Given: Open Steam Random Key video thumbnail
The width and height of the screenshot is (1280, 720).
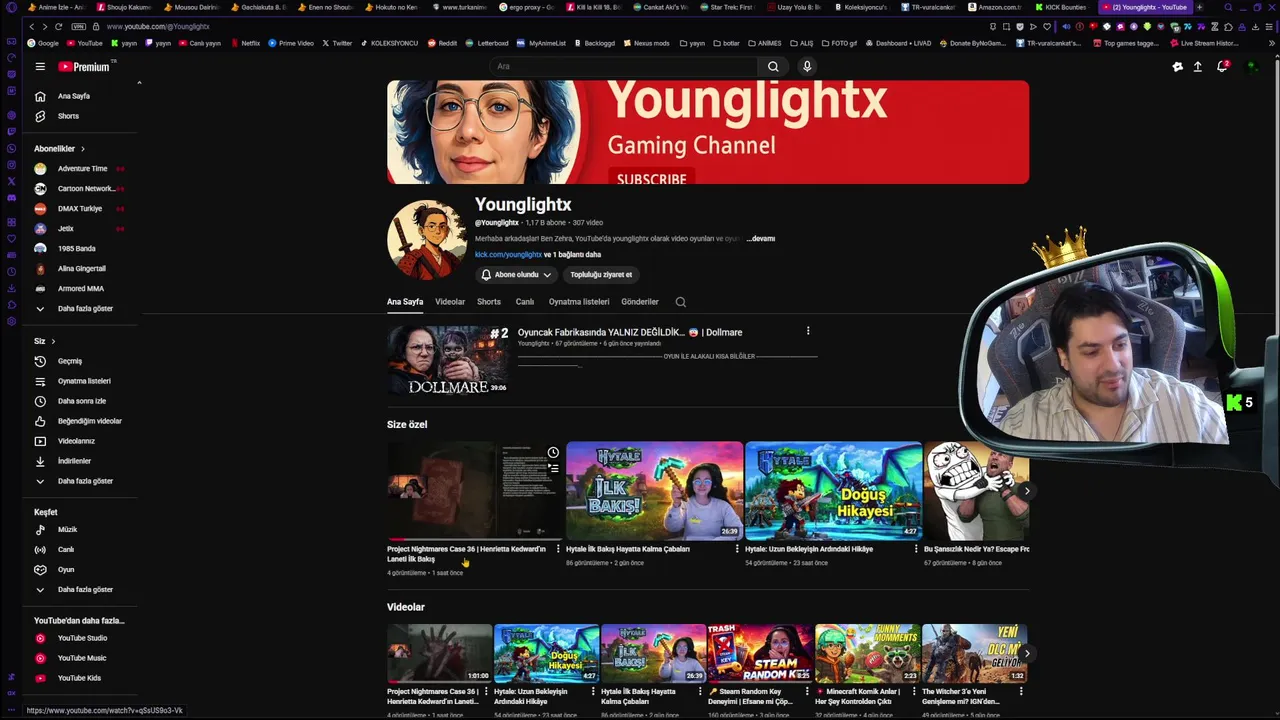Looking at the screenshot, I should tap(760, 654).
